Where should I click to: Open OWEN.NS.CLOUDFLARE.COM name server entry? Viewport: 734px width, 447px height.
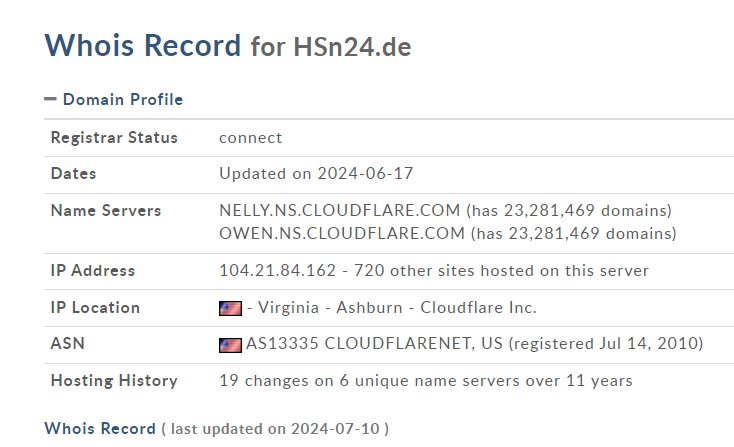tap(448, 233)
